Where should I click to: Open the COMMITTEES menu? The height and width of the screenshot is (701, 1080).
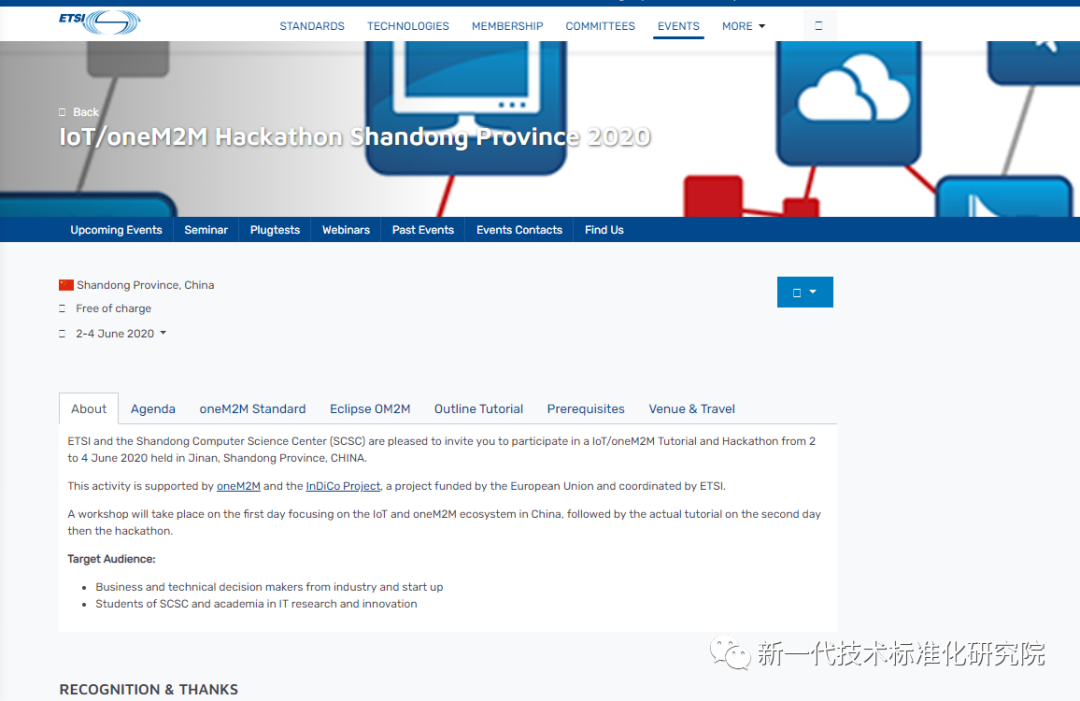(601, 26)
